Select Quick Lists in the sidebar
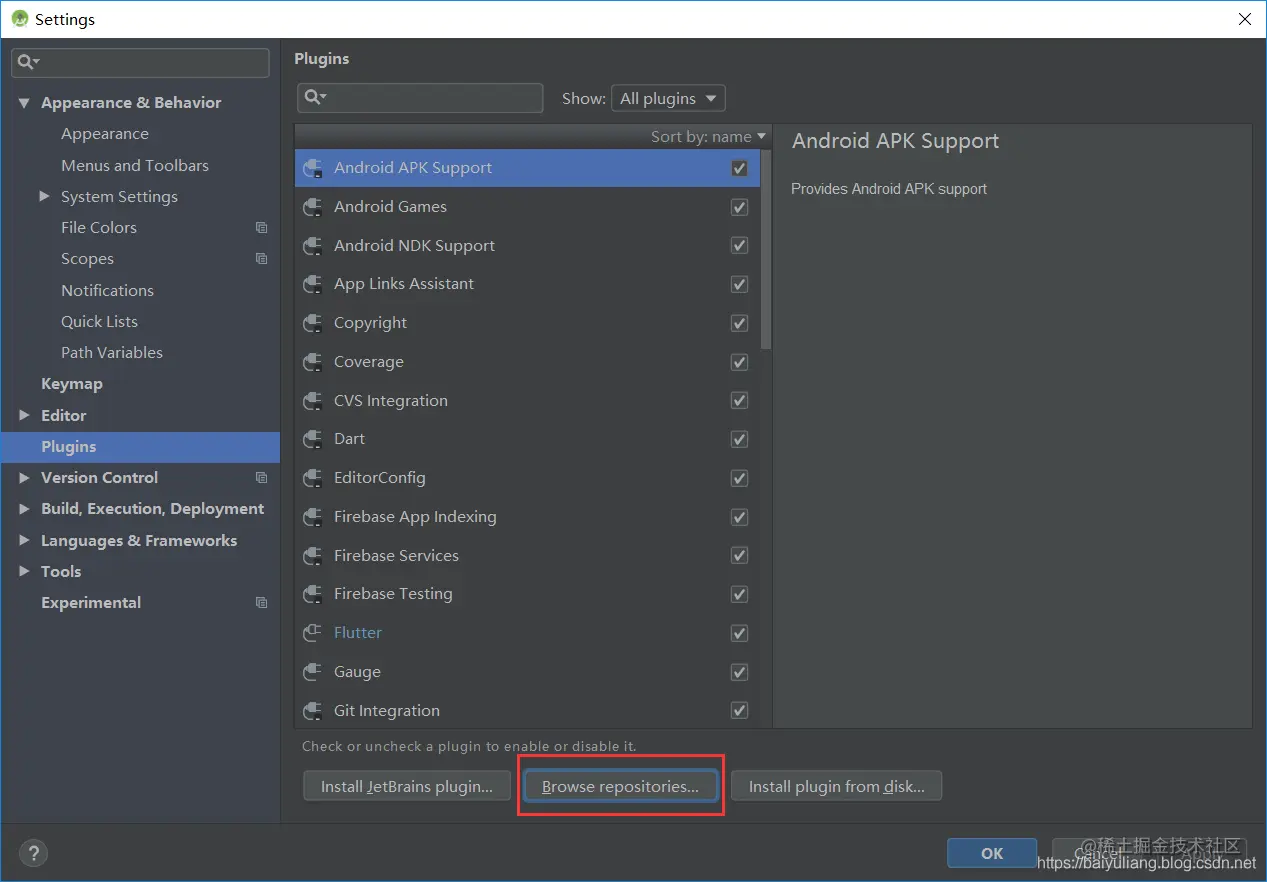1267x882 pixels. pos(99,321)
